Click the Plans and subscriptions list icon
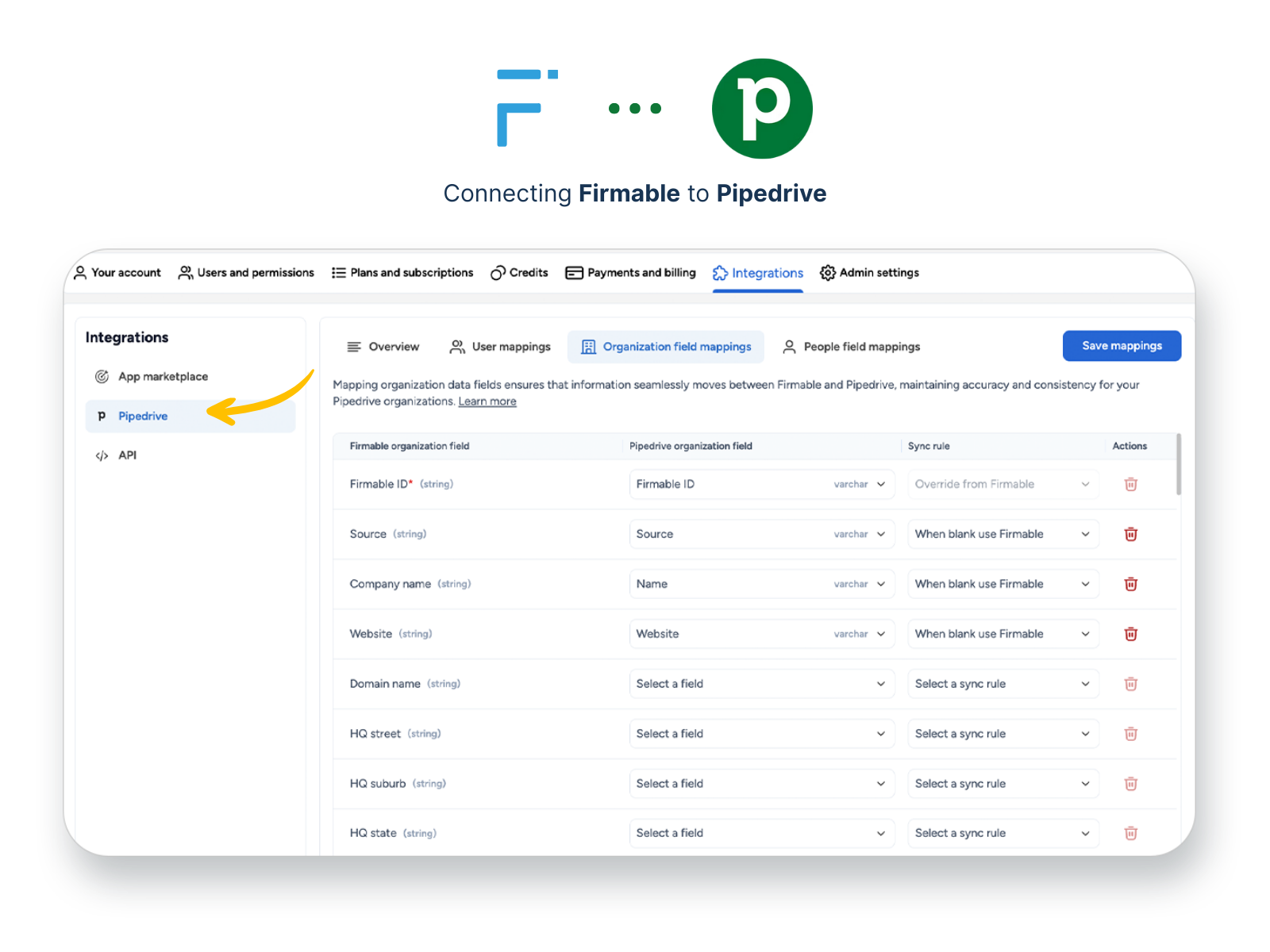Screen dimensions: 1270x952 (x=339, y=272)
